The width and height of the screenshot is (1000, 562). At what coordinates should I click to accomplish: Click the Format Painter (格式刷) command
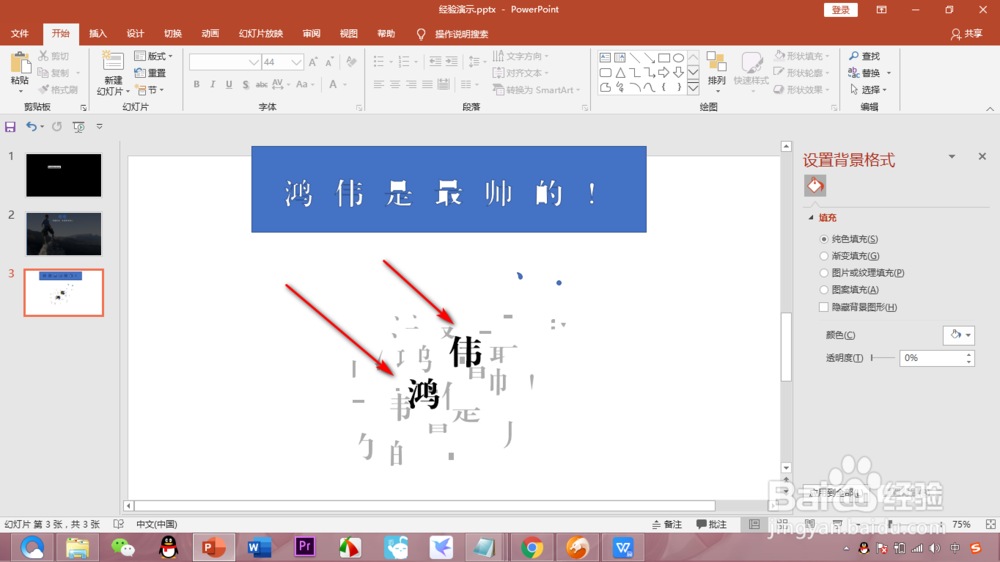pos(57,89)
